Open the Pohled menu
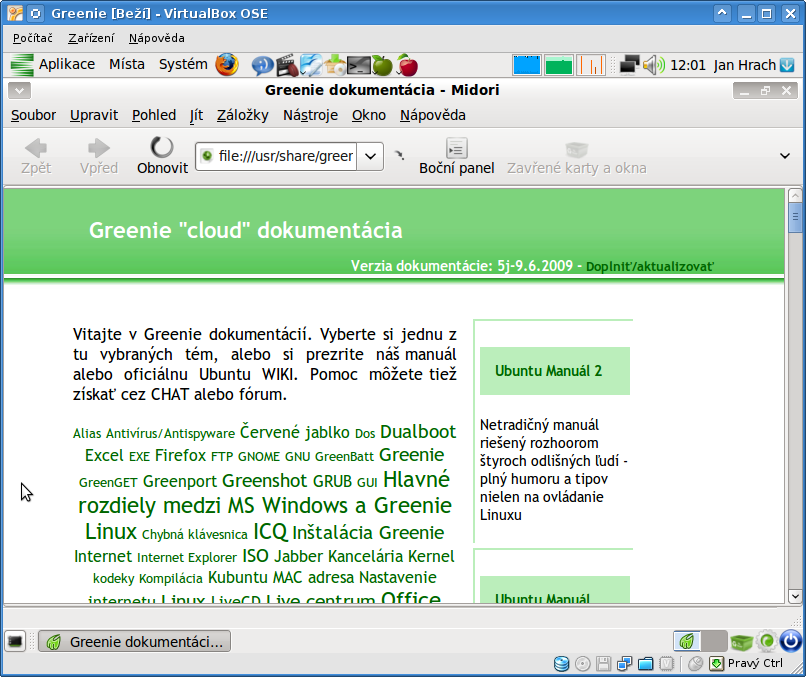The width and height of the screenshot is (806, 677). click(154, 115)
